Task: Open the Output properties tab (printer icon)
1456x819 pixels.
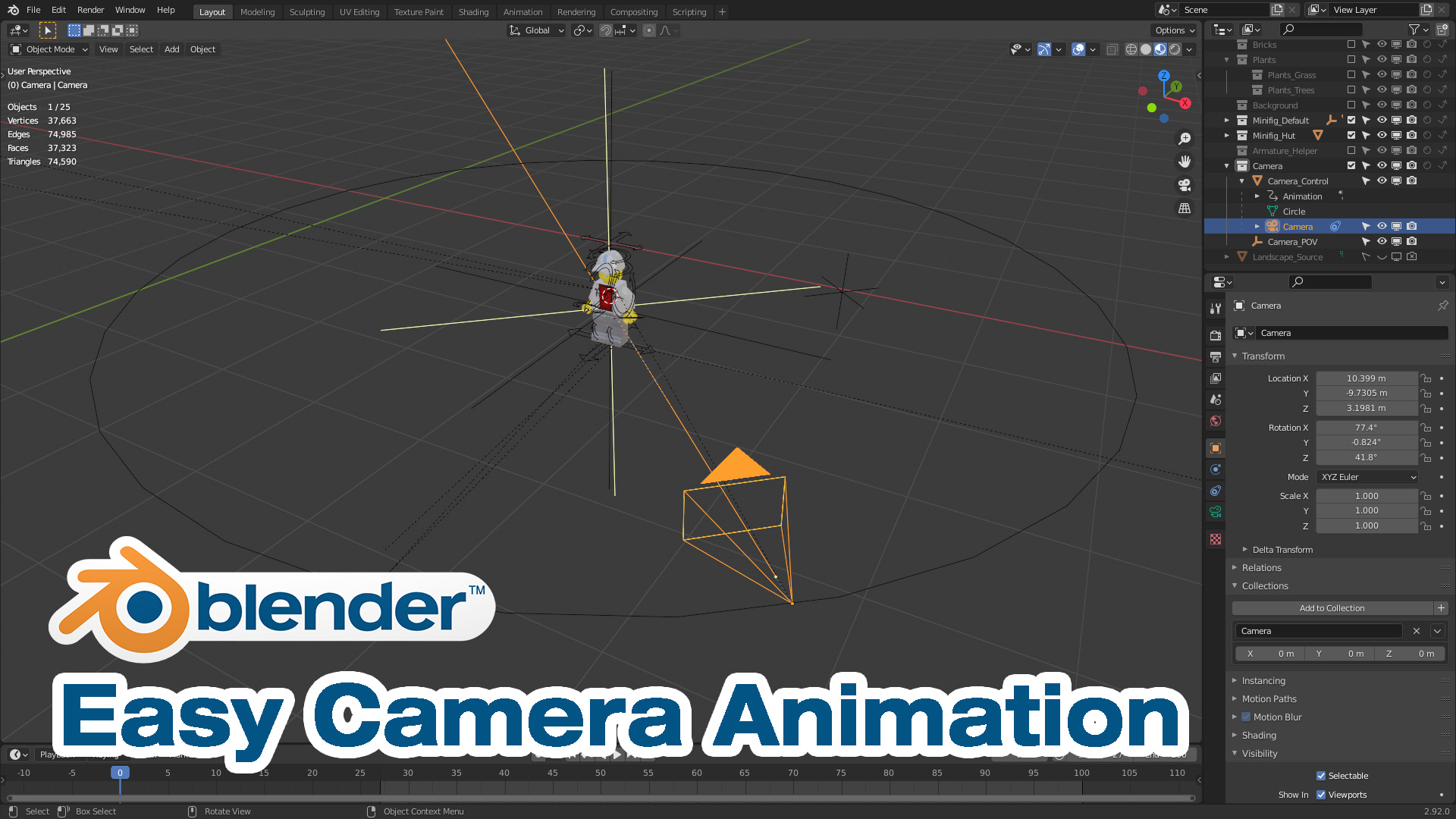Action: pos(1216,356)
